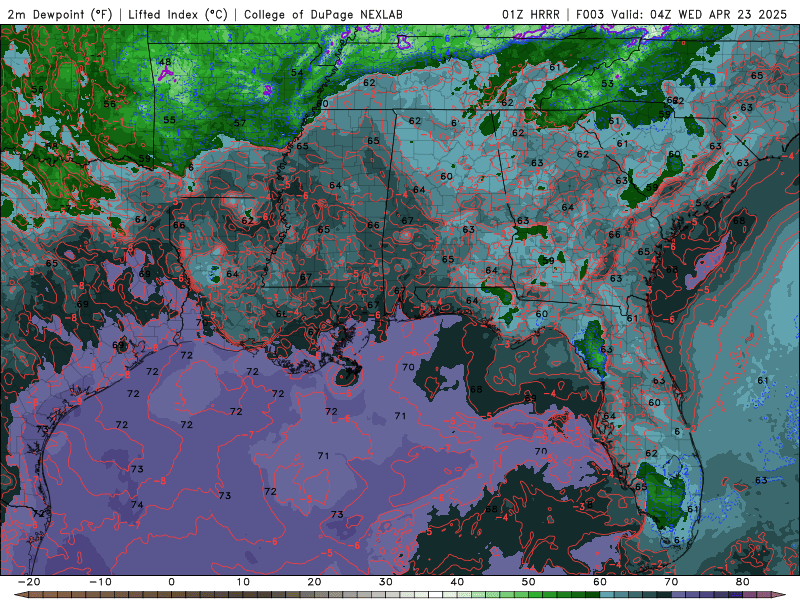The width and height of the screenshot is (800, 600).
Task: Click the 30 label on the color scale
Action: coord(386,582)
